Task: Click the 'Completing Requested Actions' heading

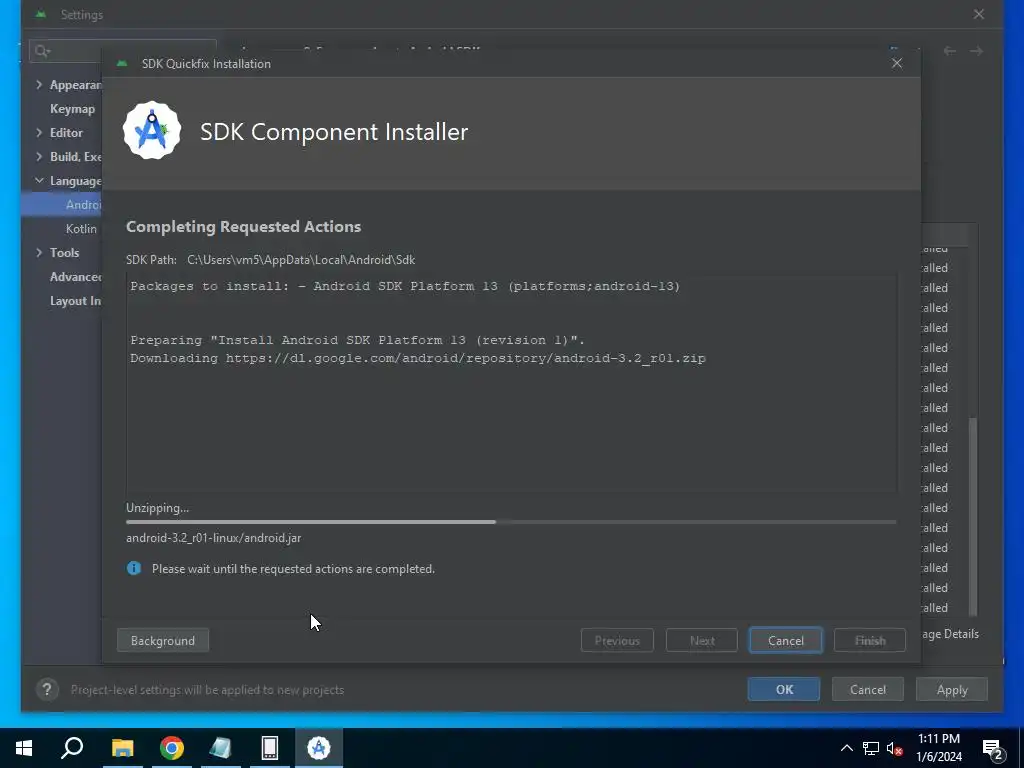Action: click(x=243, y=226)
